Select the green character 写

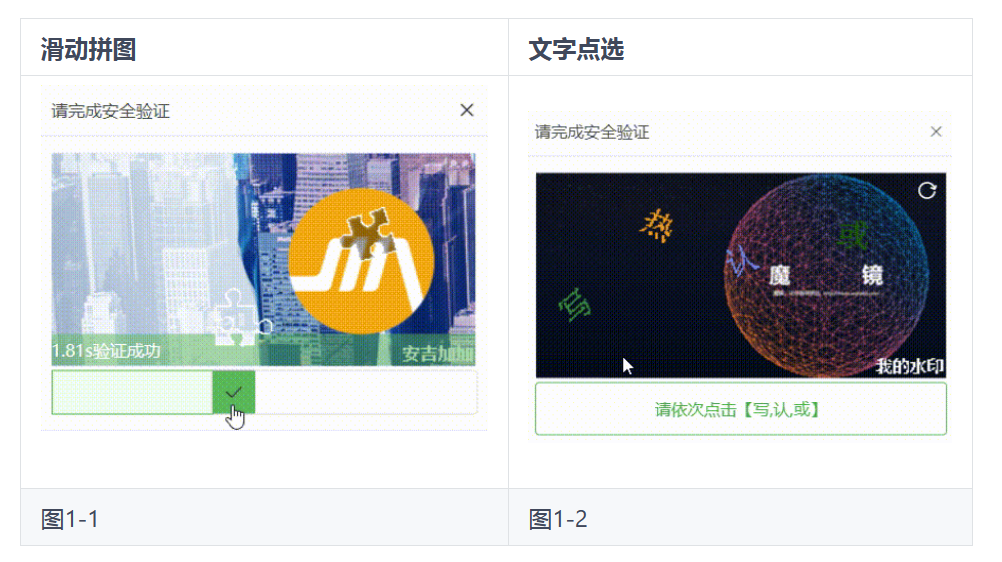(x=574, y=304)
